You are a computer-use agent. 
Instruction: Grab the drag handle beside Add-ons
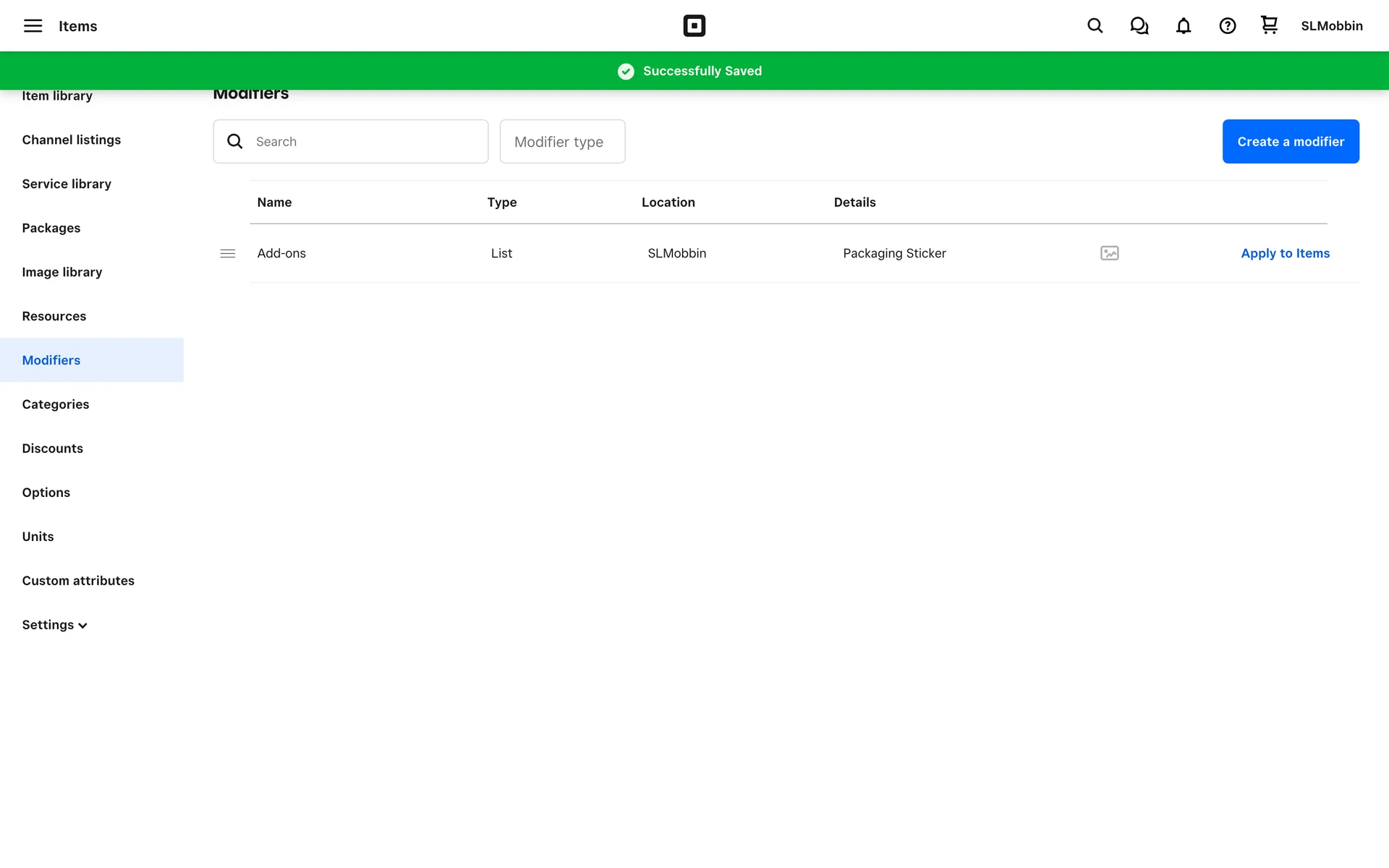(227, 253)
